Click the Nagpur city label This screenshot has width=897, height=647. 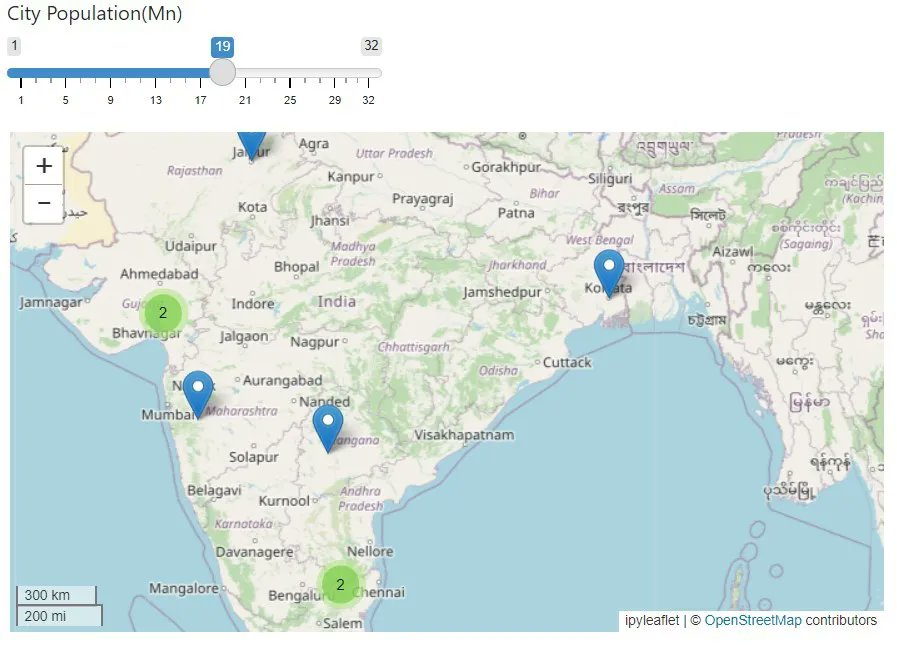tap(315, 342)
